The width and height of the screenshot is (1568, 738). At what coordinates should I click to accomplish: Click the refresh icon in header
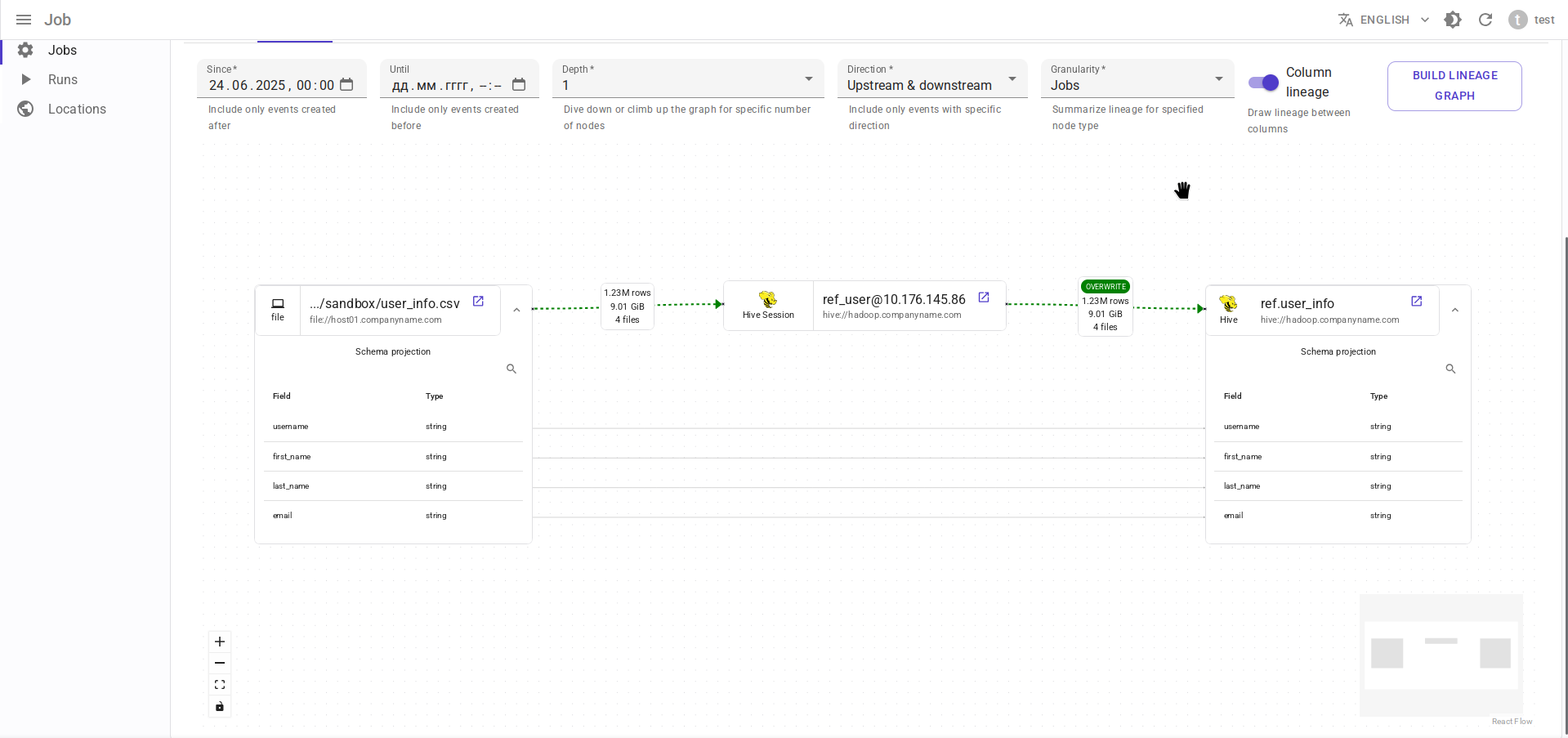(1485, 20)
